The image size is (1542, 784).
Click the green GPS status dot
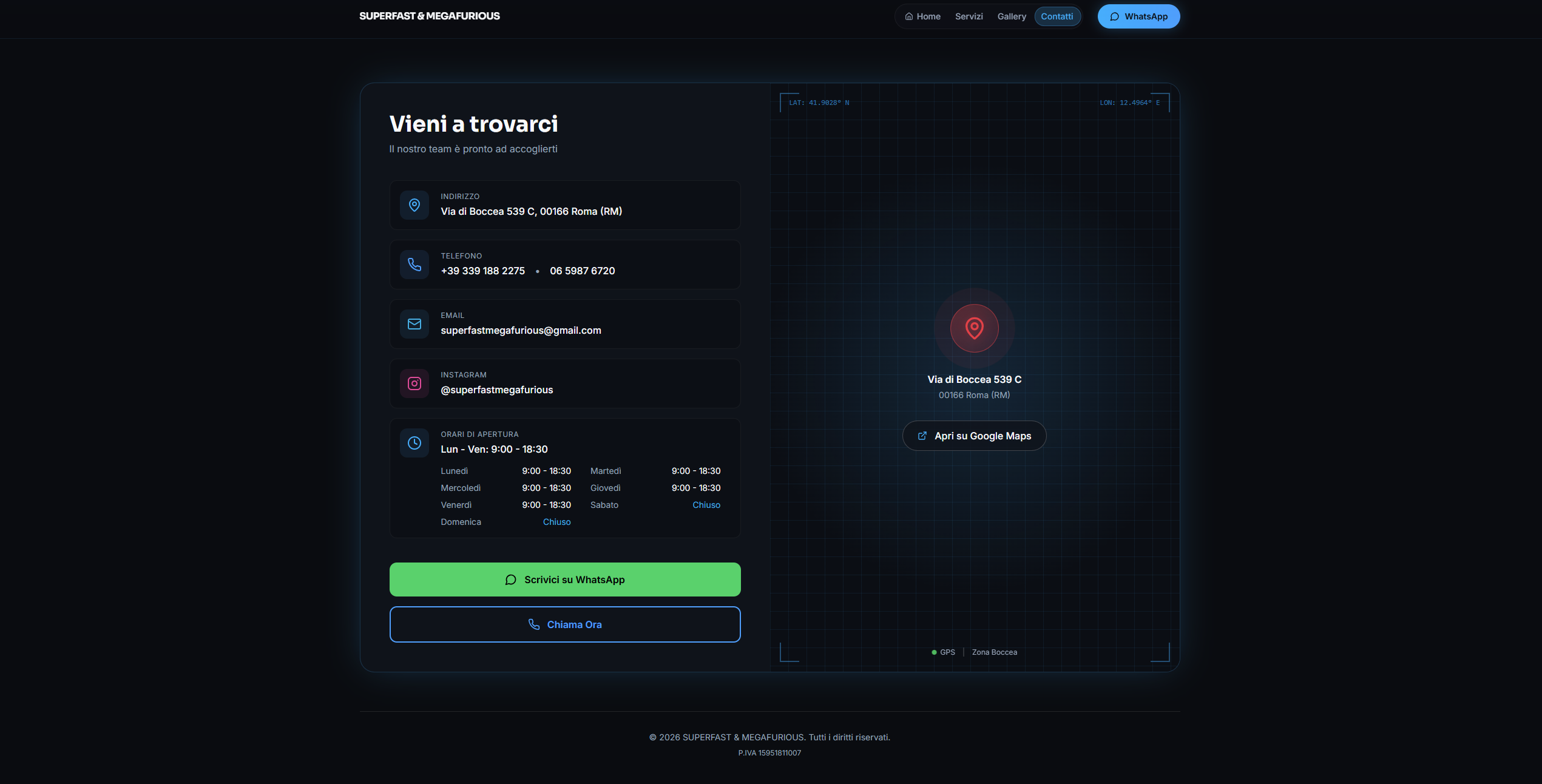[x=934, y=652]
